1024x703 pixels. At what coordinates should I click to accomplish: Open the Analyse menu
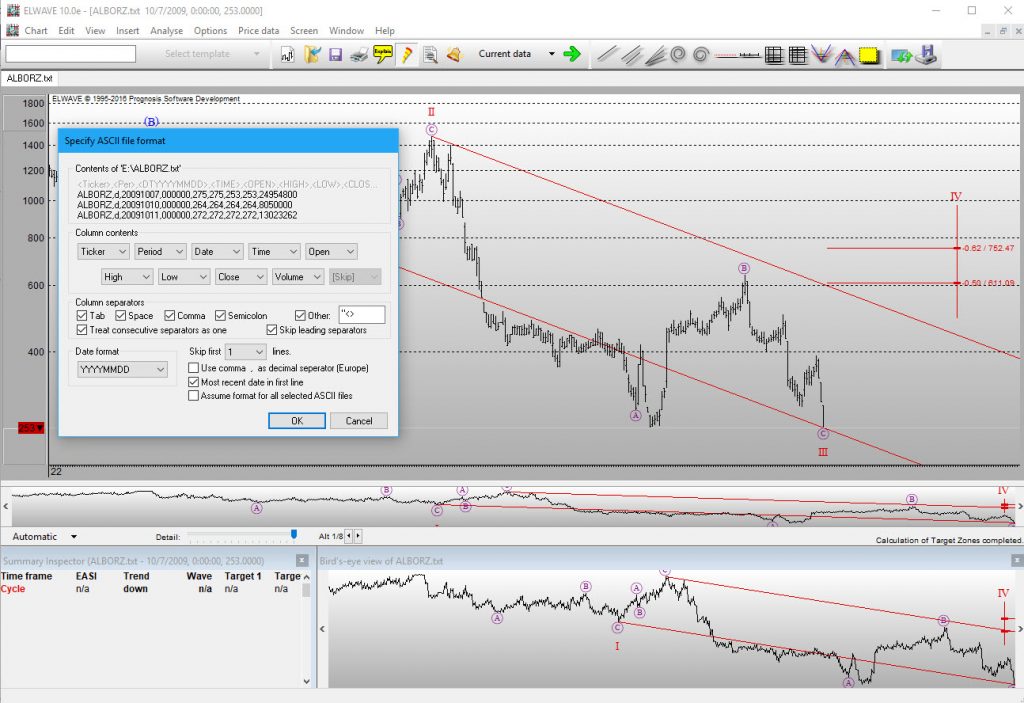(167, 31)
